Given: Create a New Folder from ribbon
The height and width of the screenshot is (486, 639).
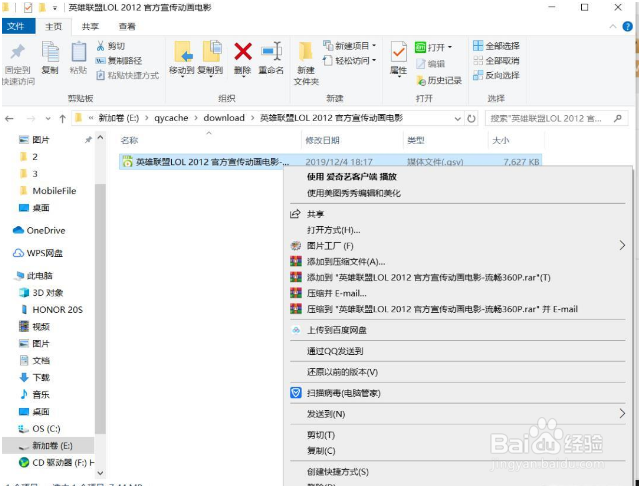Looking at the screenshot, I should (306, 64).
